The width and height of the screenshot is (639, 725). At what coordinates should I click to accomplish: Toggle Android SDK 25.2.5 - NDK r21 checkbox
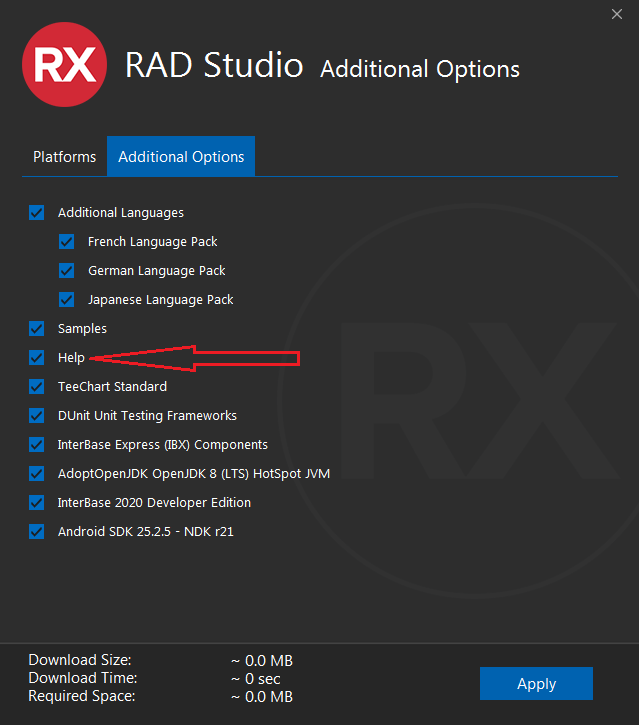37,532
